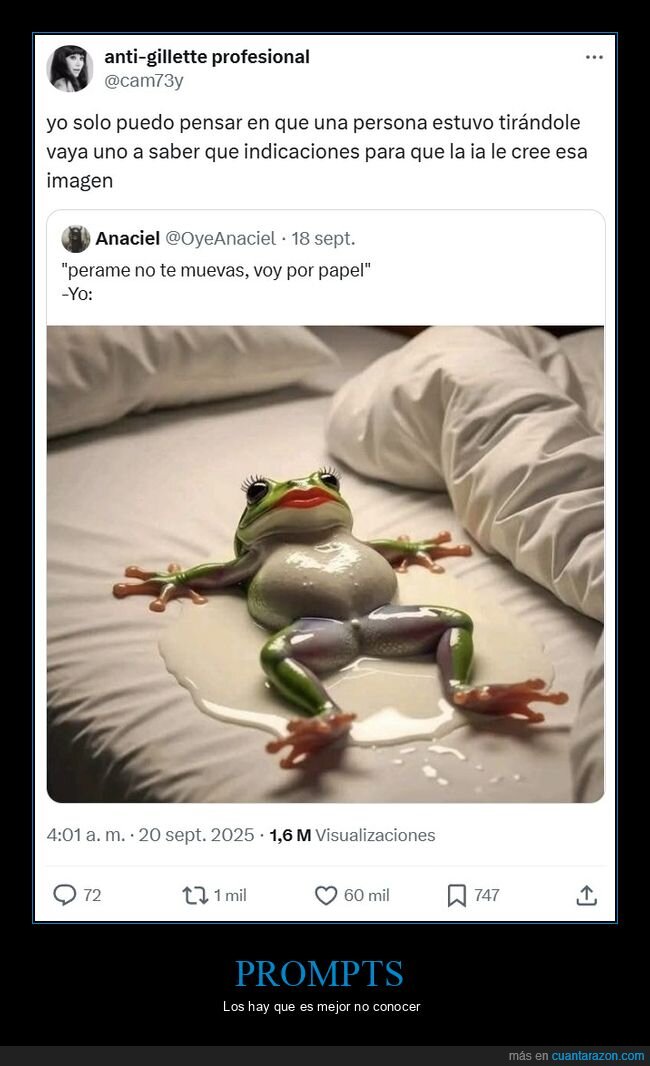Retweet the post using the arrows icon

tap(195, 895)
